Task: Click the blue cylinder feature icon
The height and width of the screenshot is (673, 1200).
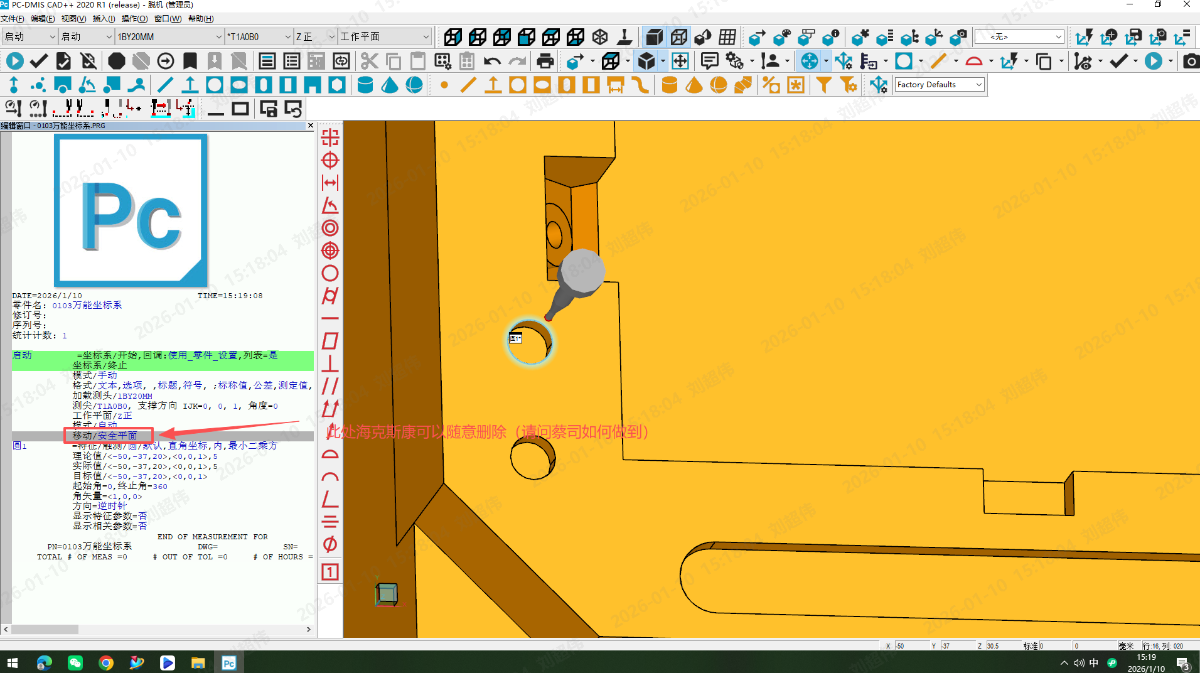Action: (x=365, y=85)
